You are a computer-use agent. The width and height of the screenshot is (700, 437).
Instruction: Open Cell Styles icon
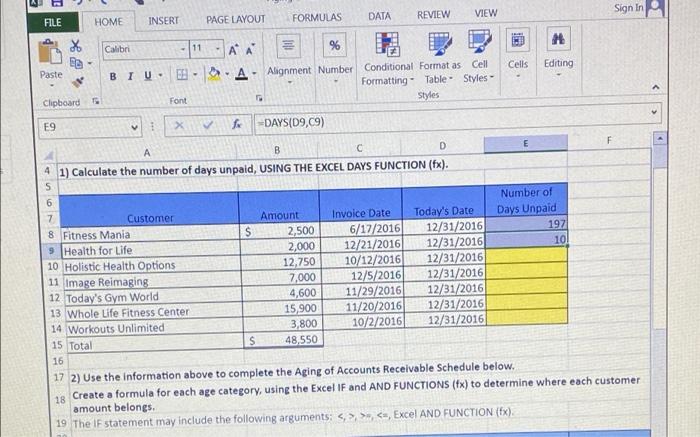coord(479,42)
